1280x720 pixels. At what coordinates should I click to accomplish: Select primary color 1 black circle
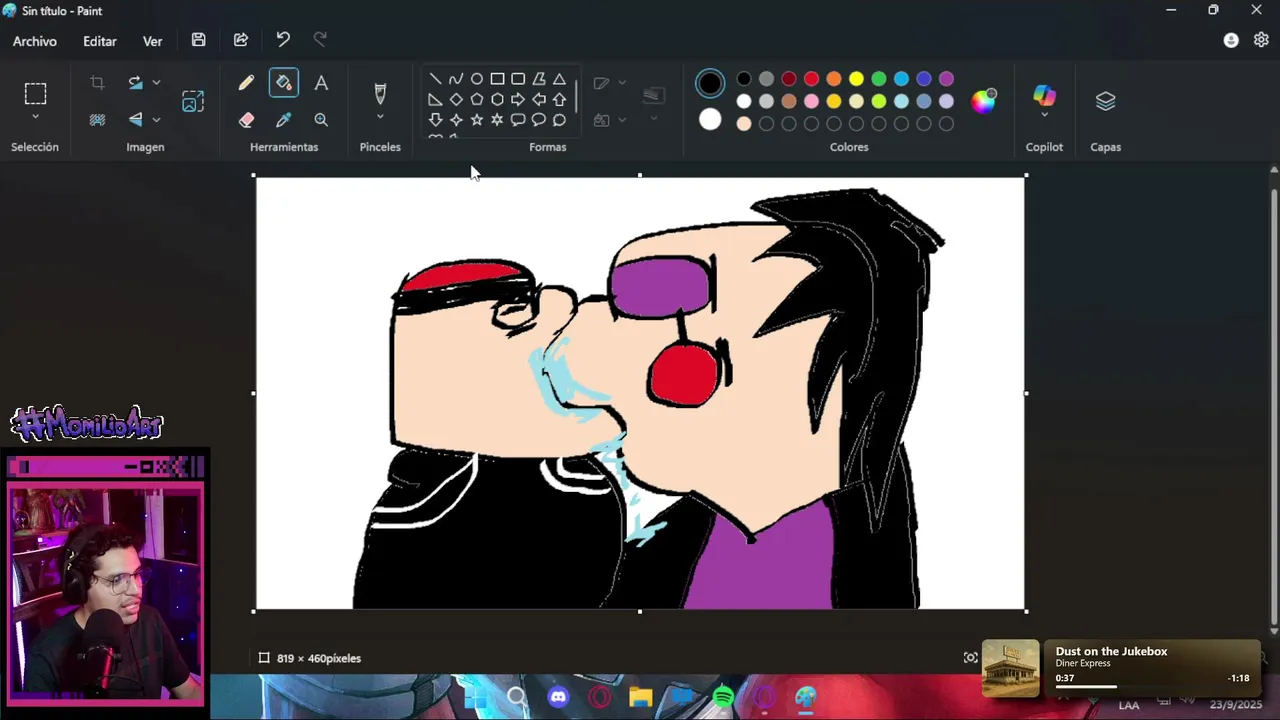coord(710,83)
